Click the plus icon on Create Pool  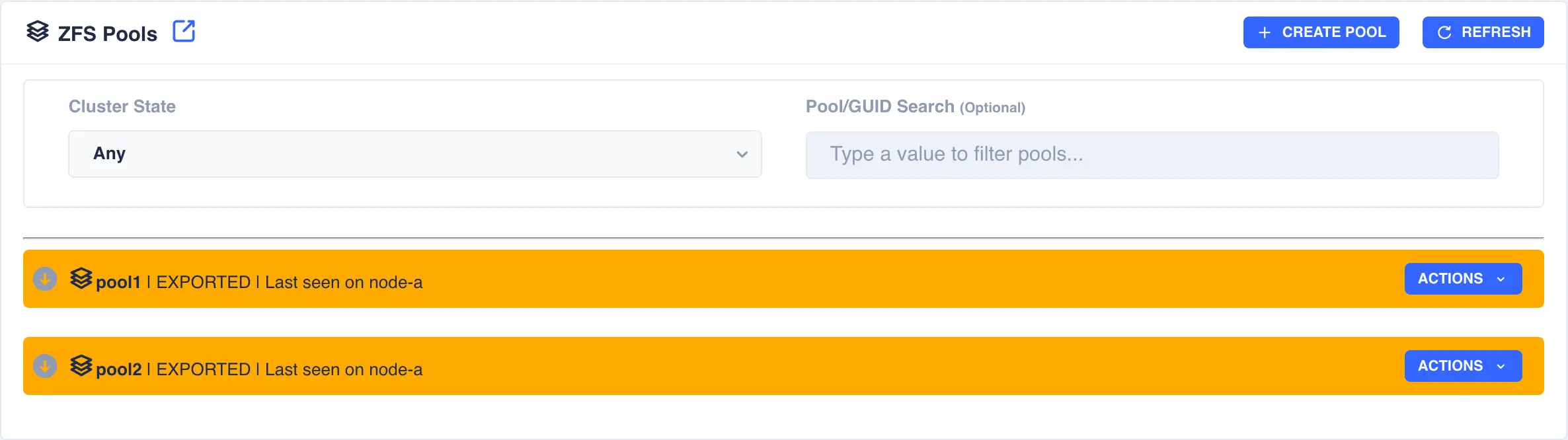(x=1264, y=32)
